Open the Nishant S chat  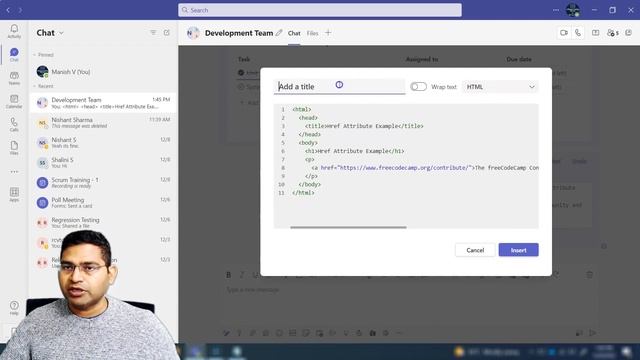103,143
